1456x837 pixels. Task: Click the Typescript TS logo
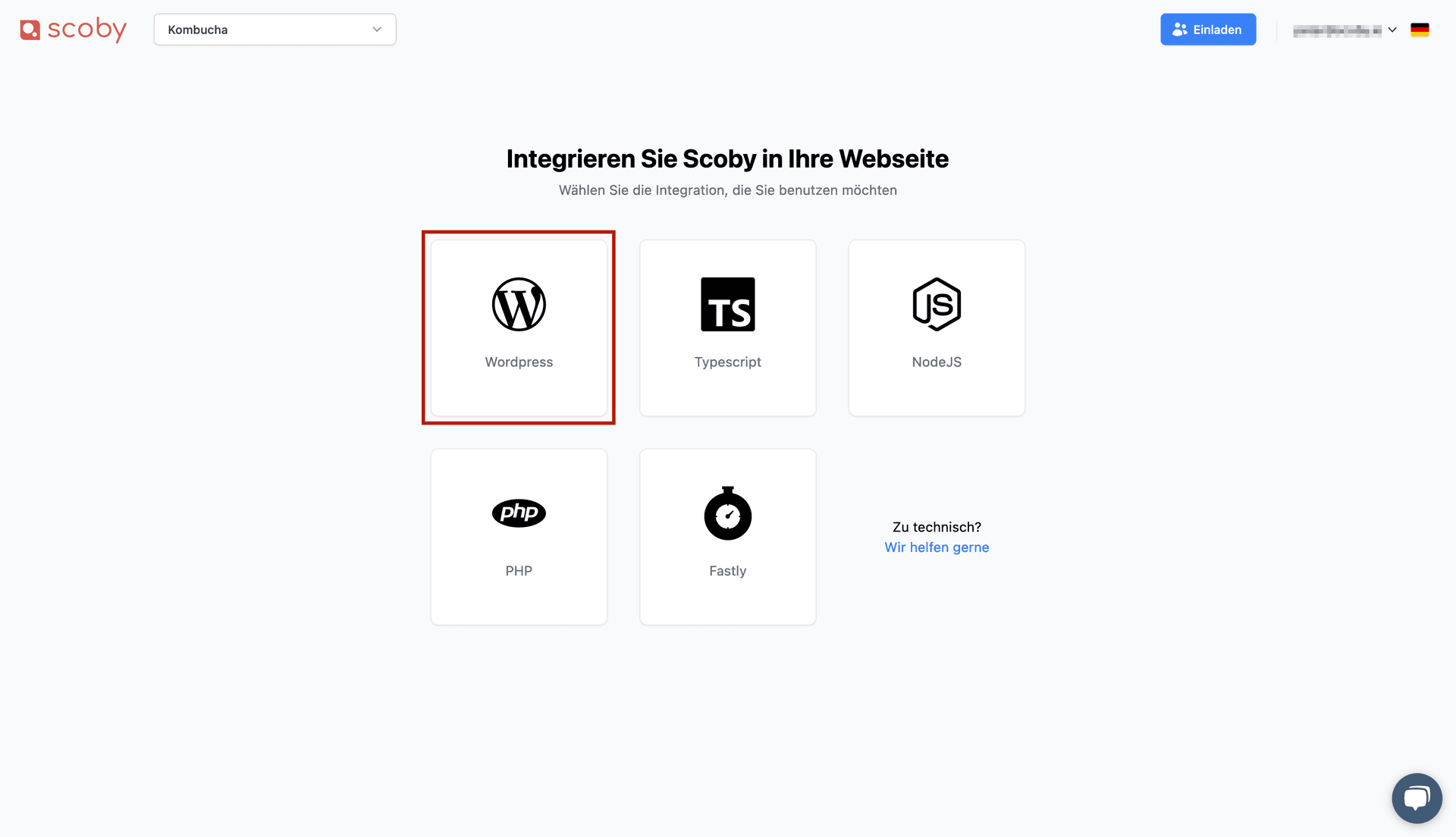(x=727, y=304)
